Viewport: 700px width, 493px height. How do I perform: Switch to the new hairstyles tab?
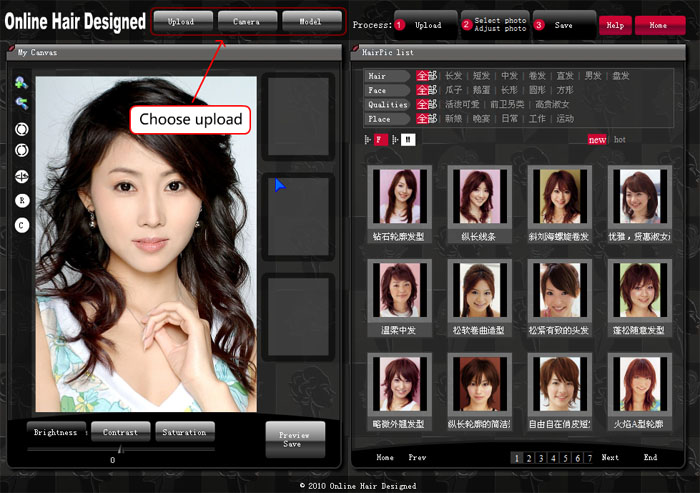click(x=597, y=140)
